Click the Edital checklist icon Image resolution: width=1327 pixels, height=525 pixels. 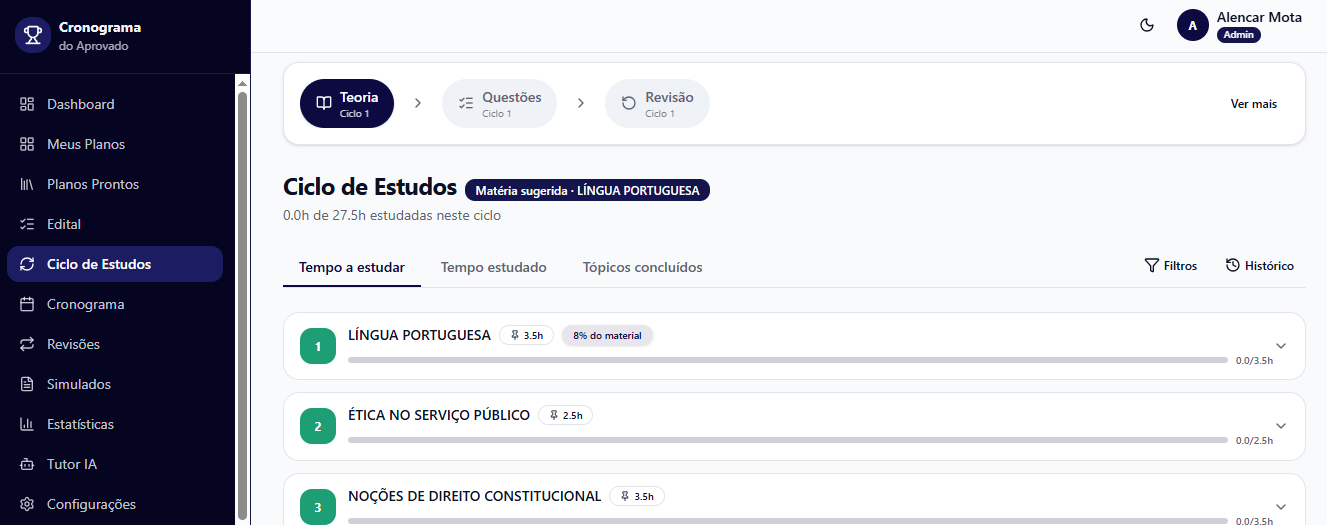(x=27, y=224)
